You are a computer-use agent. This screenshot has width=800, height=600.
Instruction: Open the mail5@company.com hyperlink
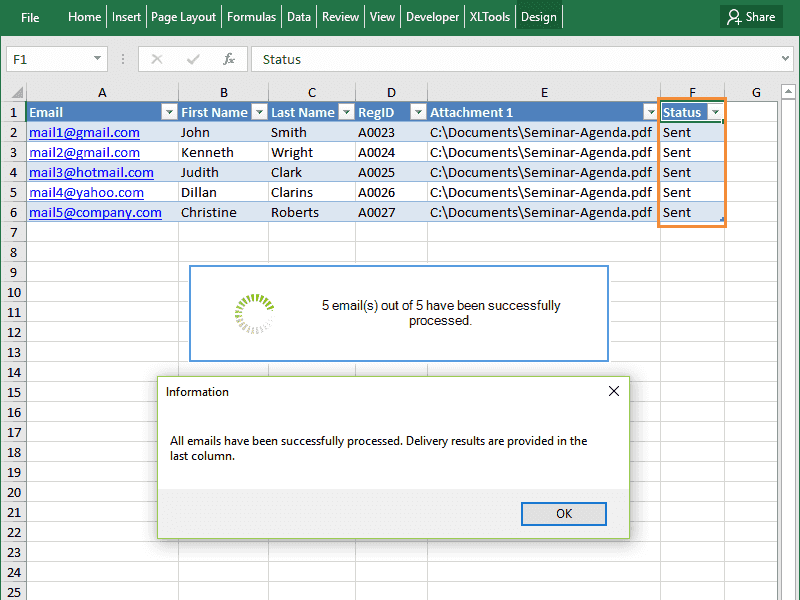95,212
